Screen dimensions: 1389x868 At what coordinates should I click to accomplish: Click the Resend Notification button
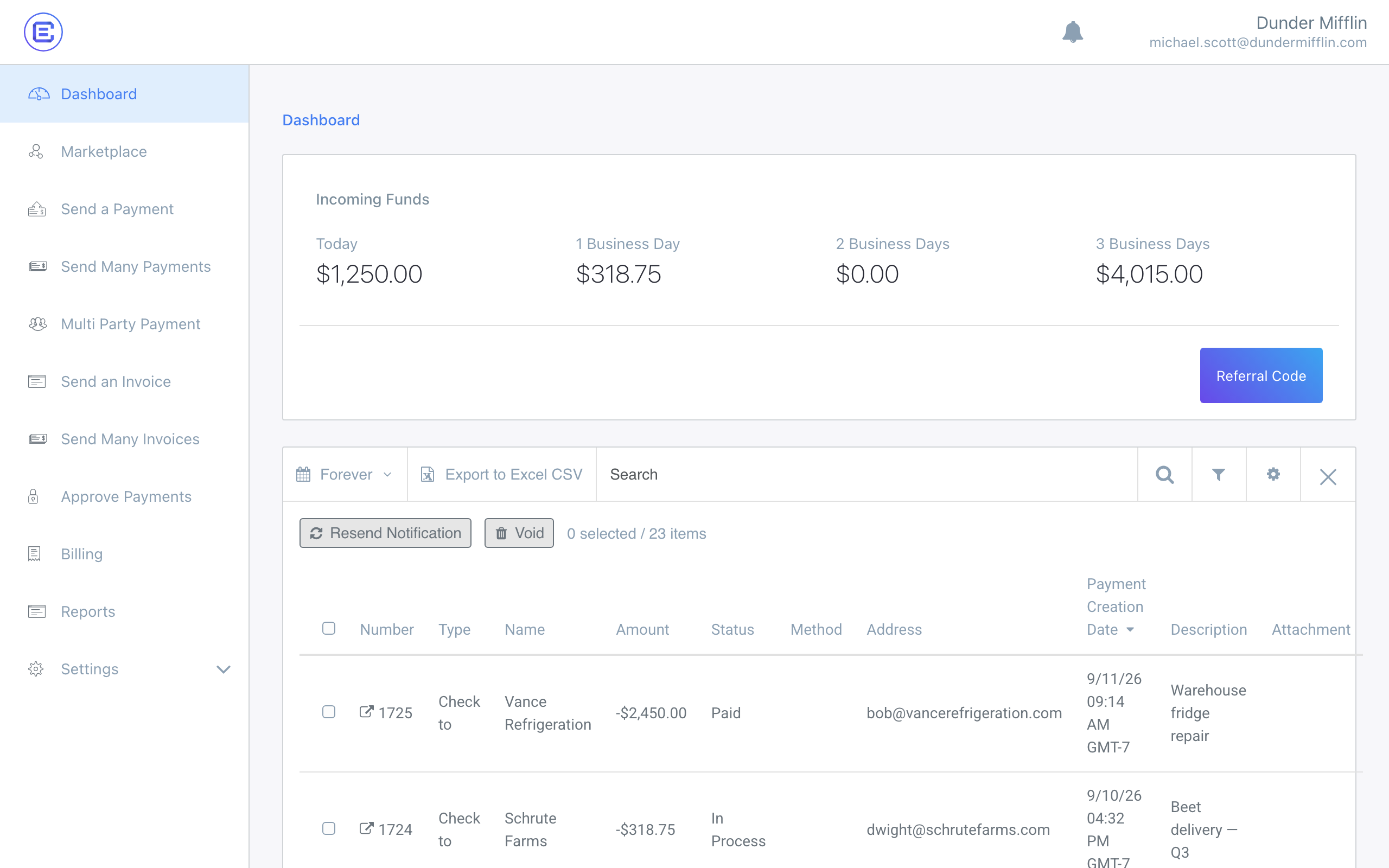click(x=385, y=533)
